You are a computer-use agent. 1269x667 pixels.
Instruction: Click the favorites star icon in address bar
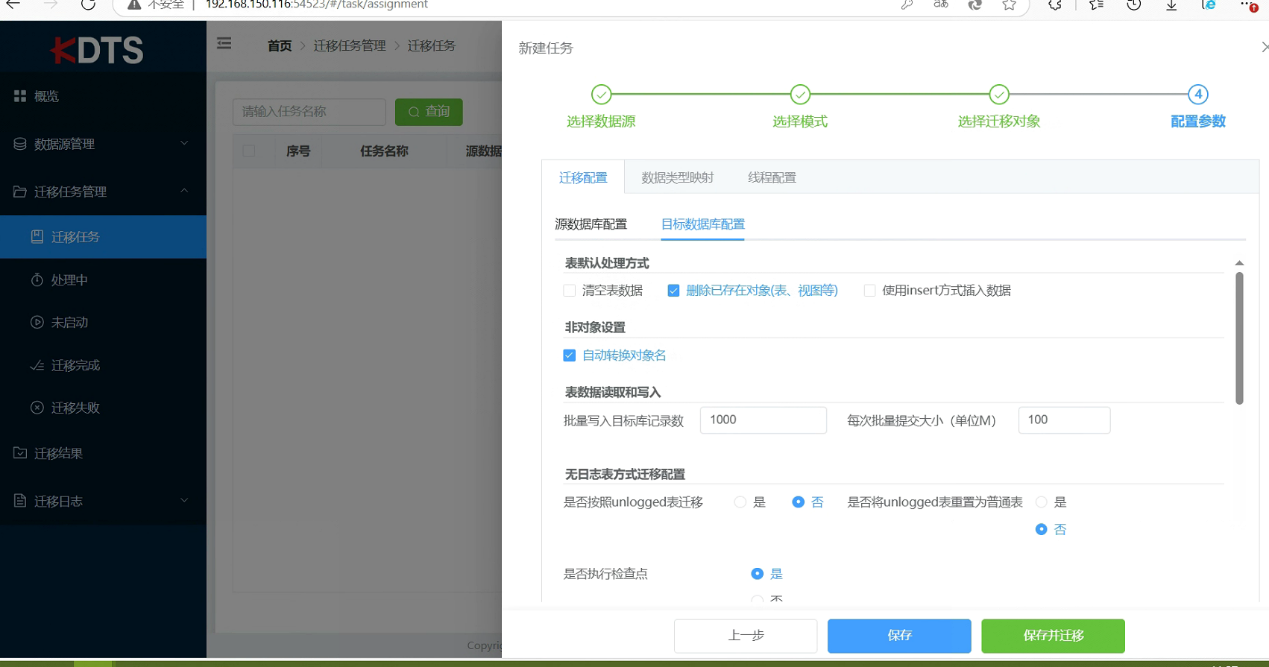[1009, 5]
